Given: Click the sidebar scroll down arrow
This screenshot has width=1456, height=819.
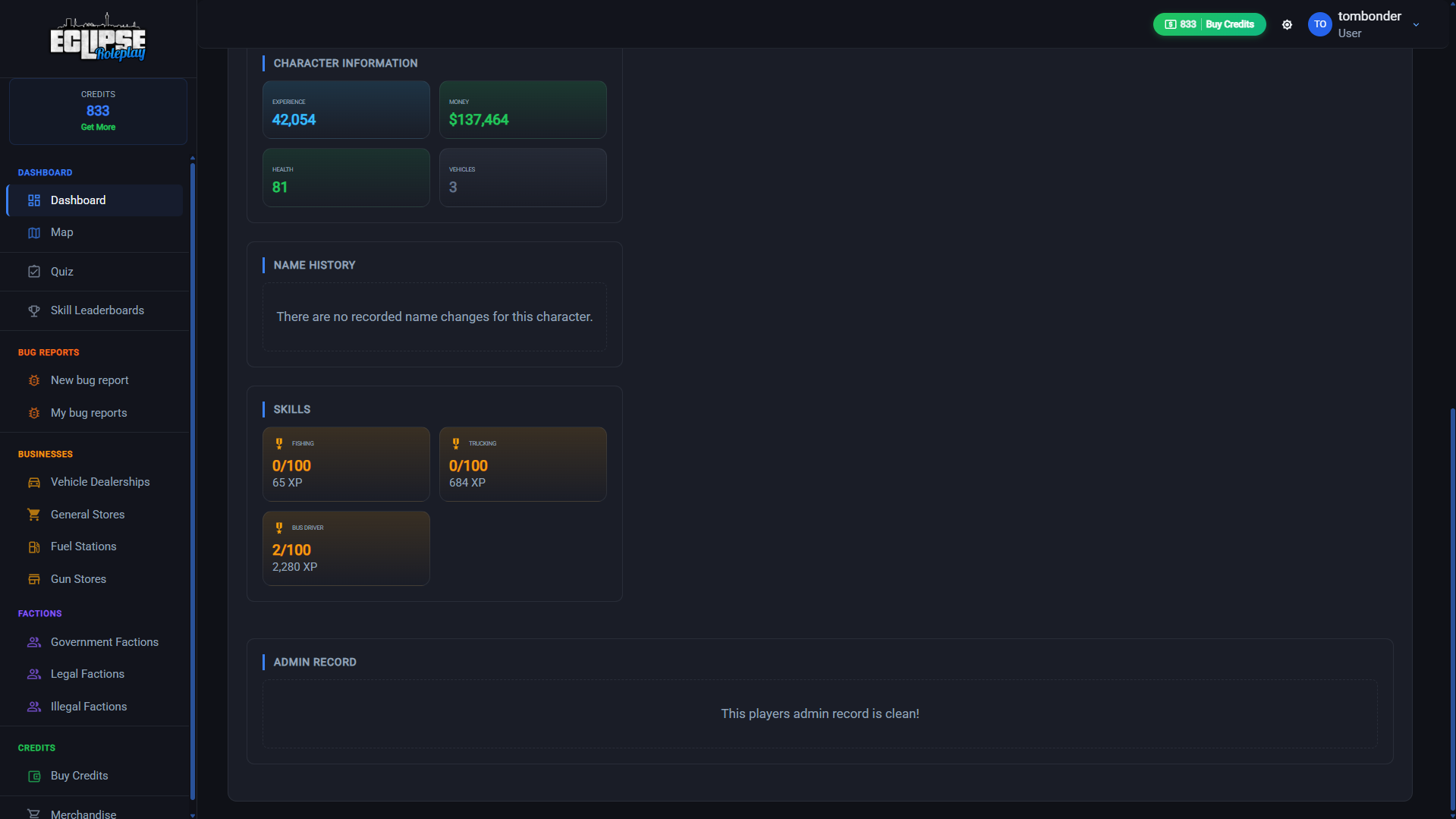Looking at the screenshot, I should coord(193,815).
